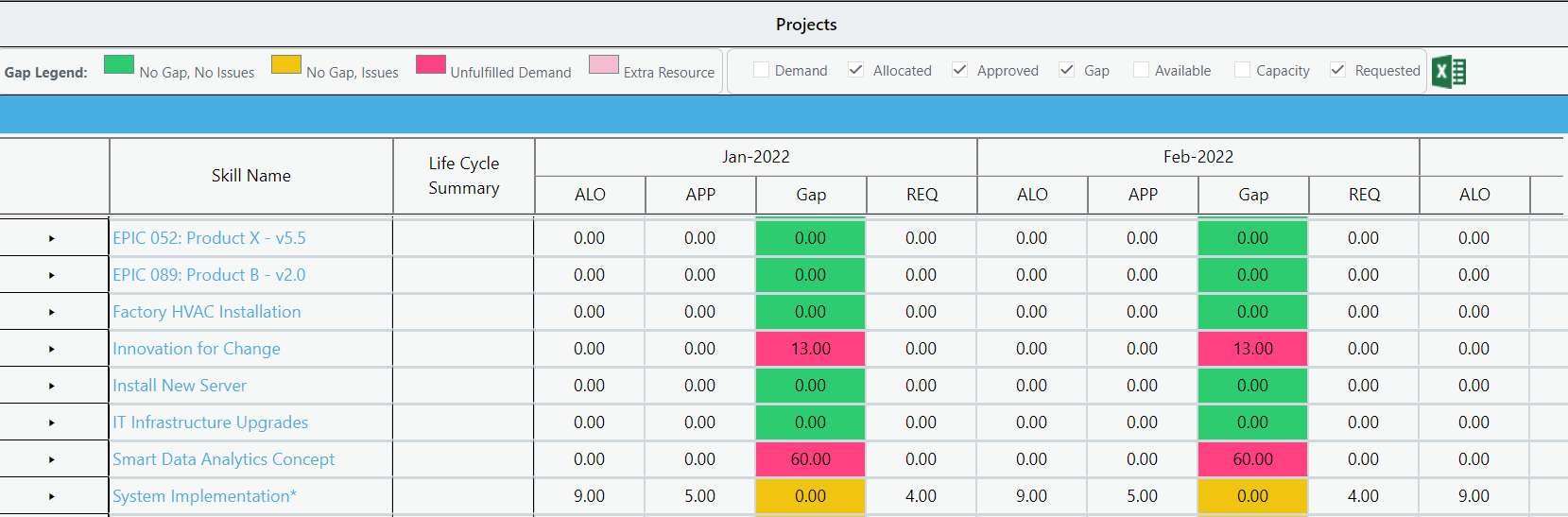Select the Feb-2022 month header
The image size is (1568, 517).
[1198, 157]
